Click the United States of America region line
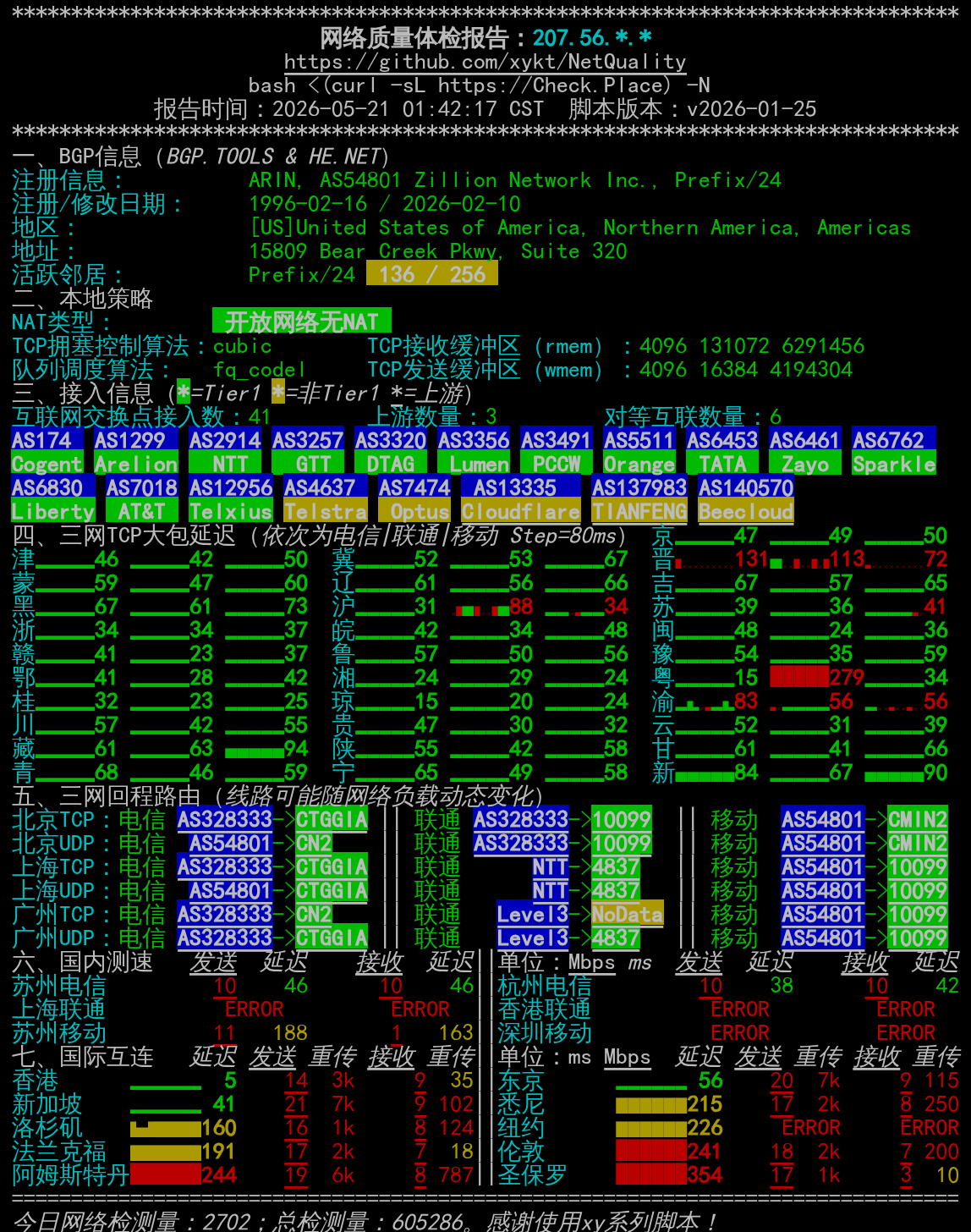The image size is (971, 1232). 580,228
